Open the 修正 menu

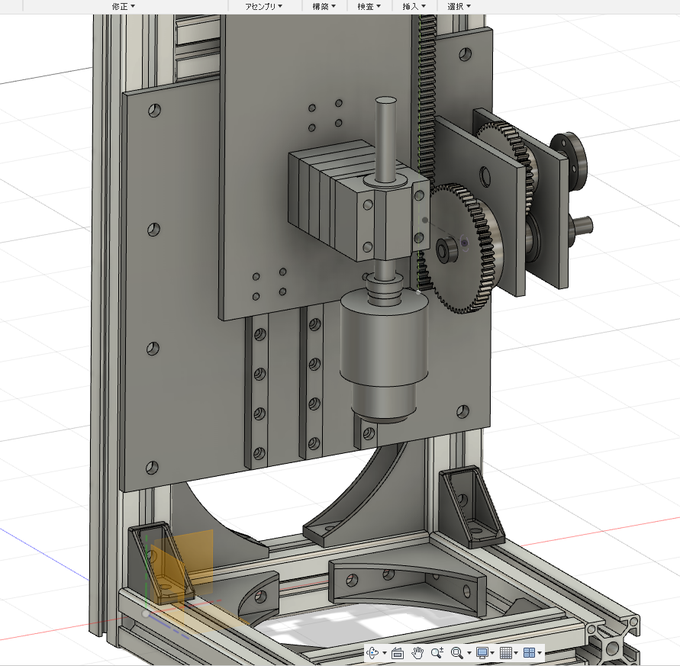point(123,6)
